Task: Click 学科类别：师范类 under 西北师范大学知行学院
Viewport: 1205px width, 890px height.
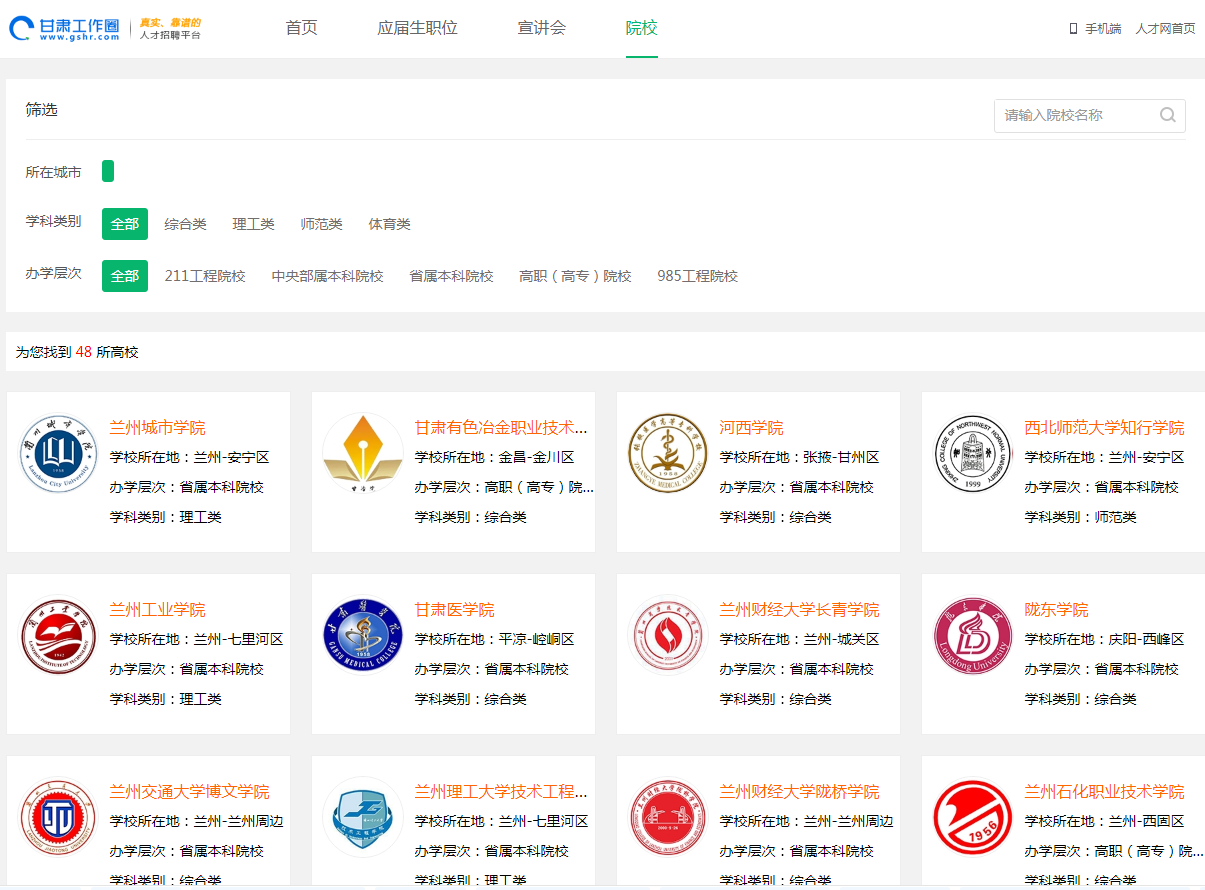Action: tap(1081, 518)
